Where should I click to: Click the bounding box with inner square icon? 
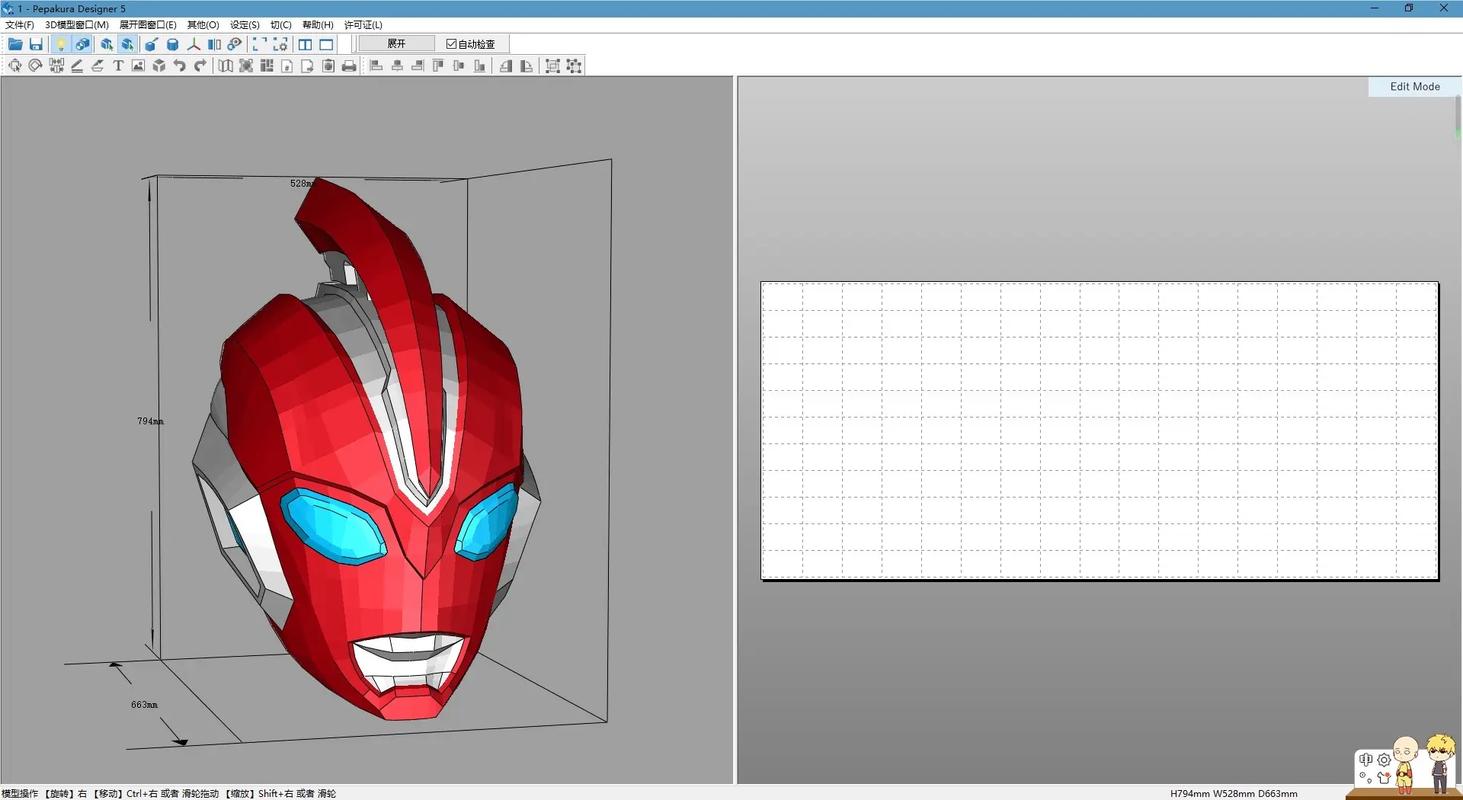point(552,66)
